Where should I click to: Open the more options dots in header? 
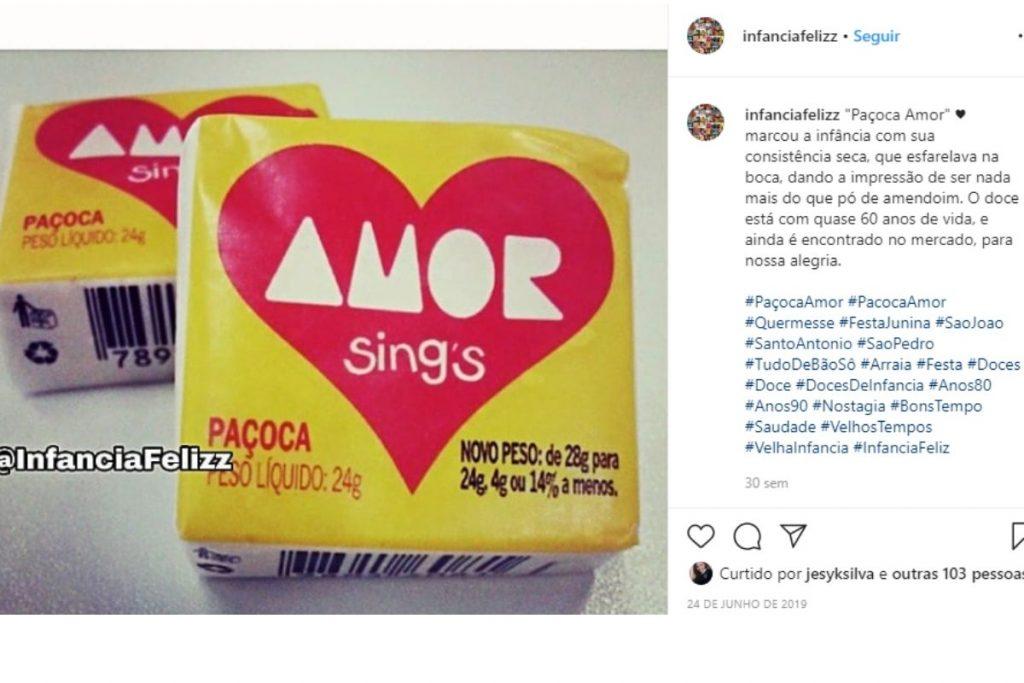click(1020, 36)
